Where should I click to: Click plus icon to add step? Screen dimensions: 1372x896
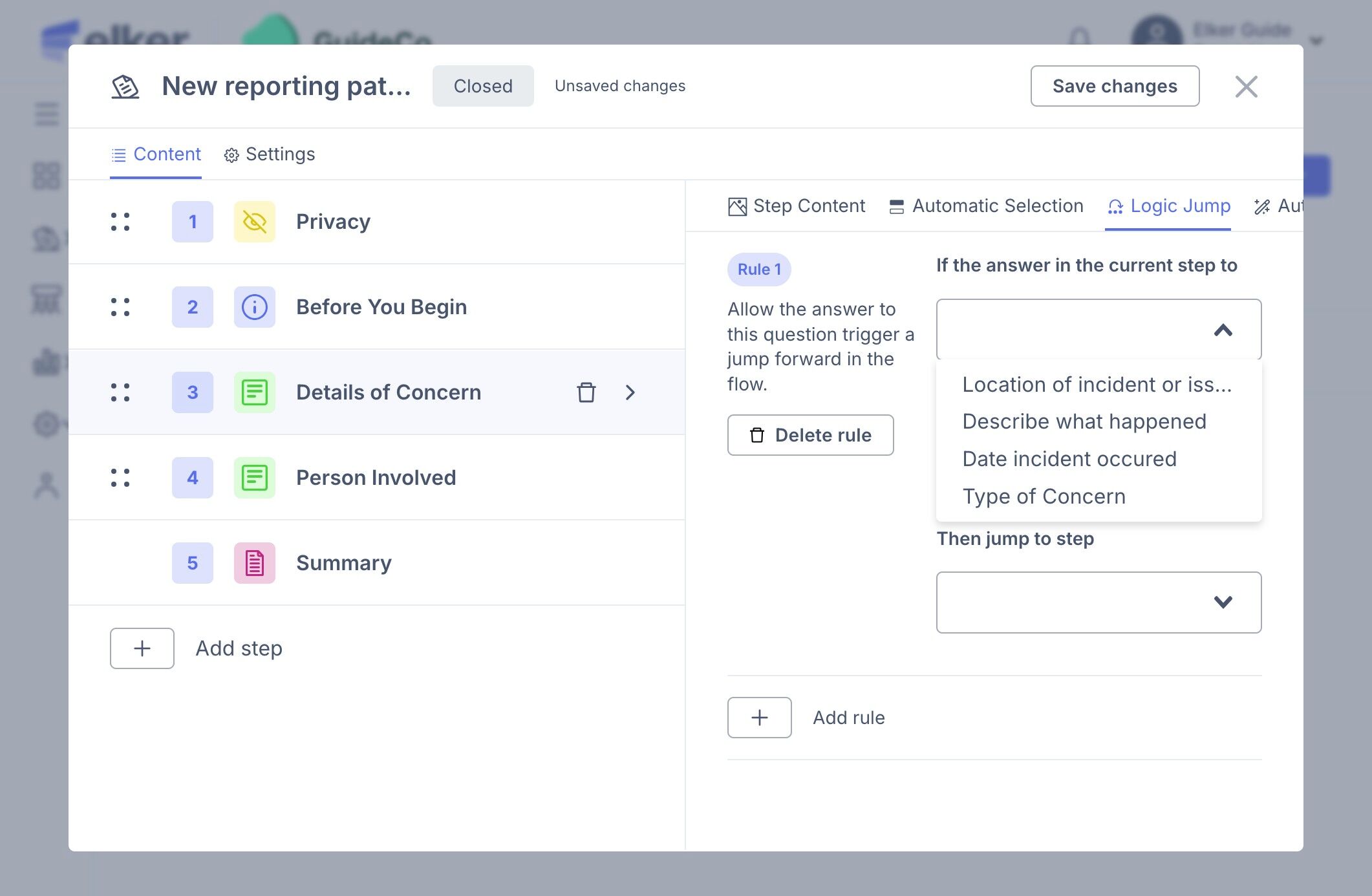pos(142,648)
